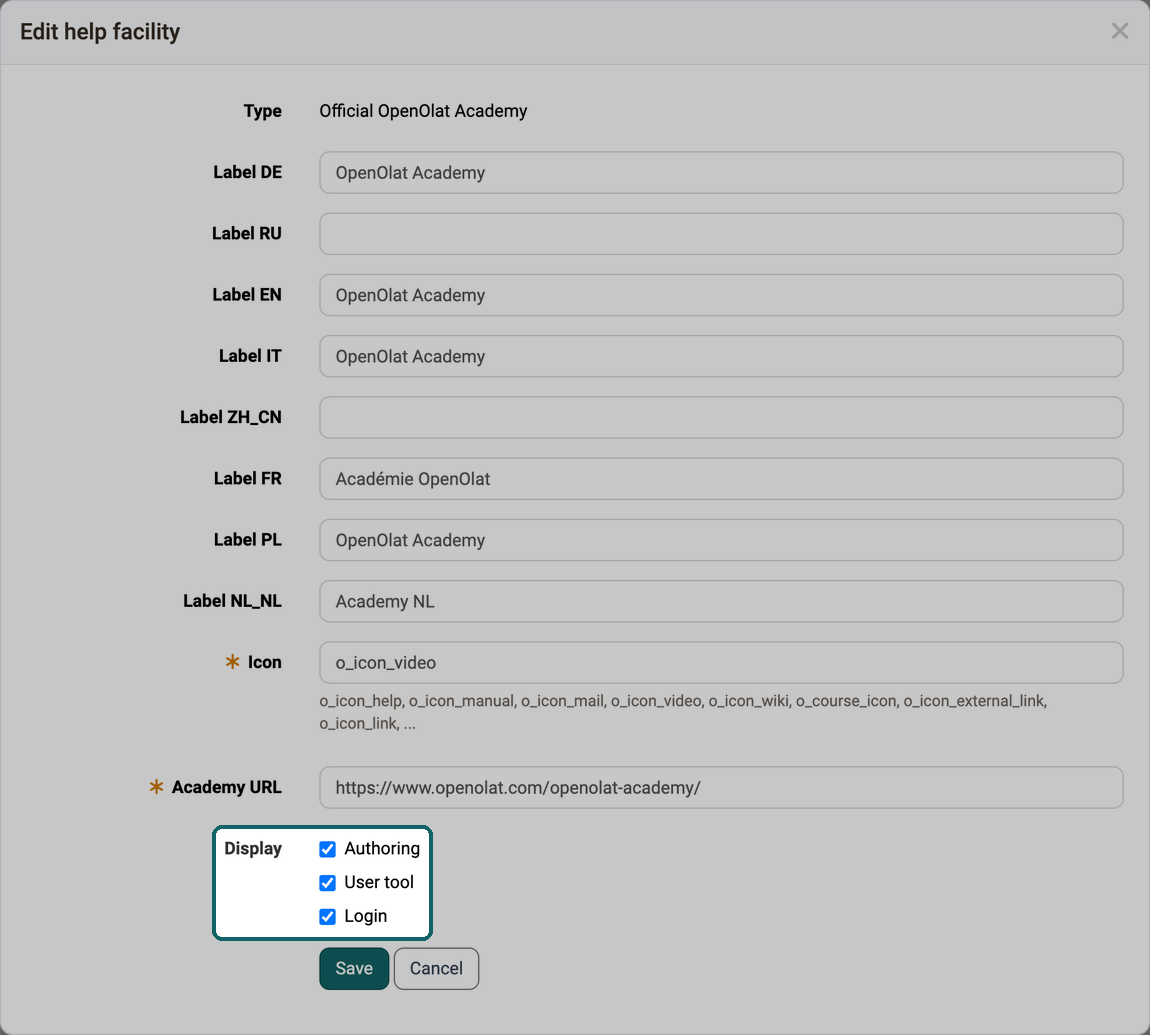
Task: Click the Label EN input field
Action: pyautogui.click(x=721, y=295)
